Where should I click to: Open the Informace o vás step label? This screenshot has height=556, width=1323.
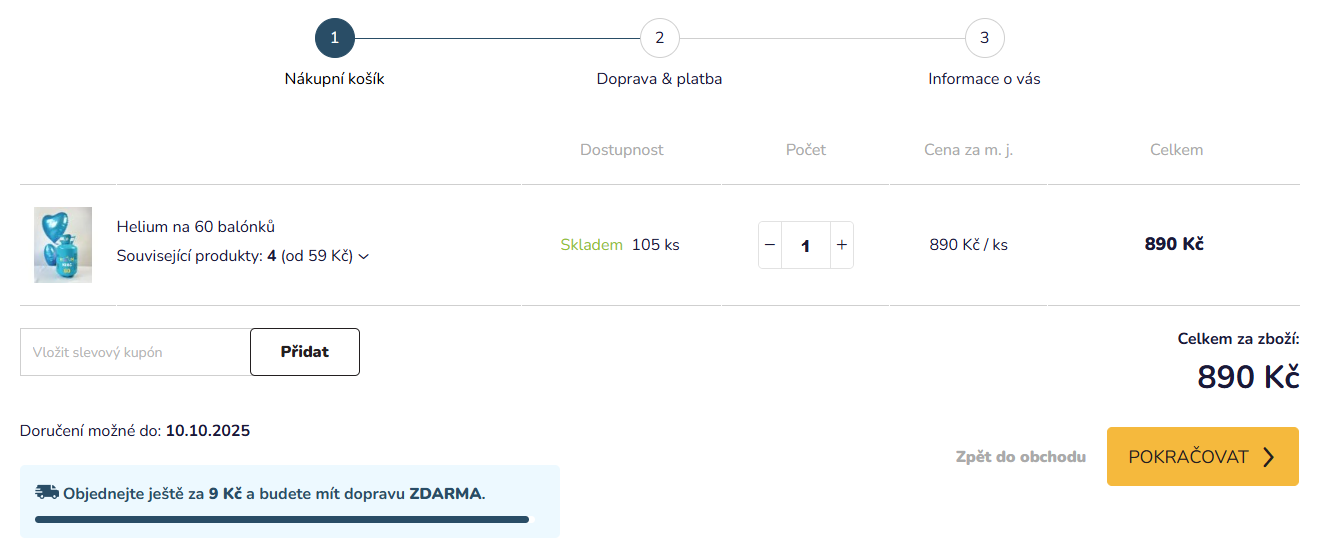985,79
